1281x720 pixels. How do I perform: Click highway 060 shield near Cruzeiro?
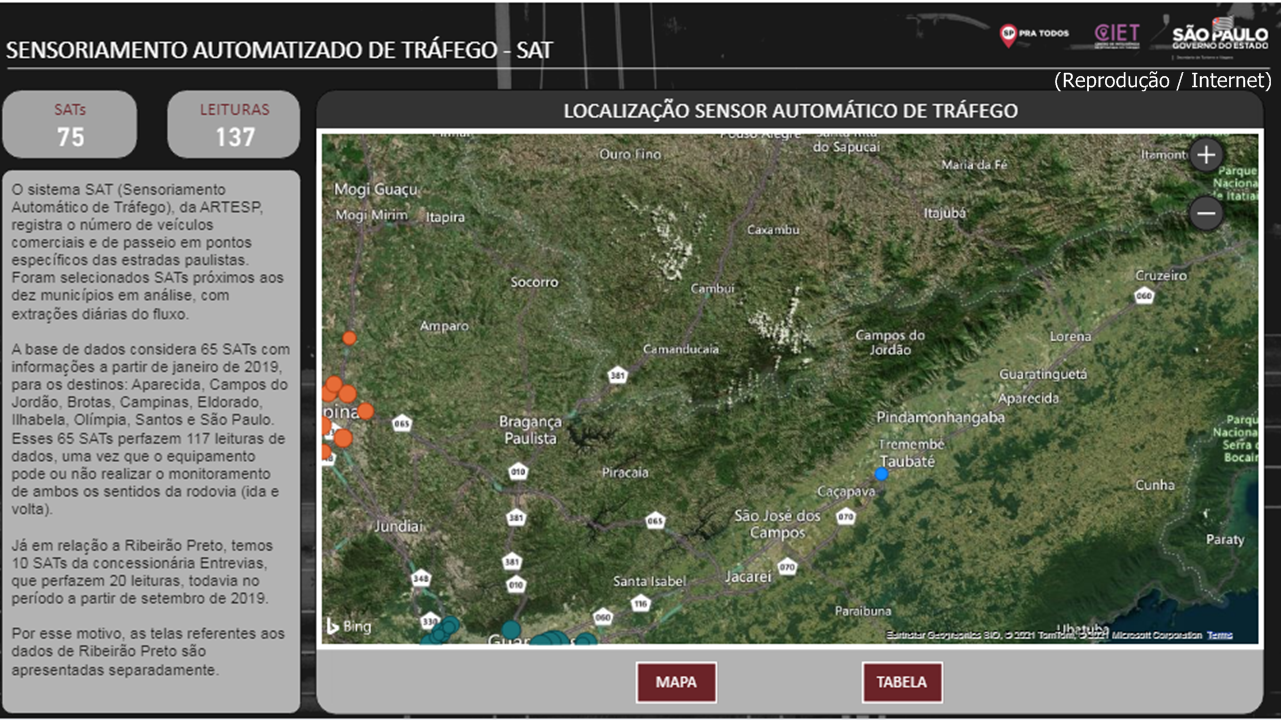click(1145, 296)
